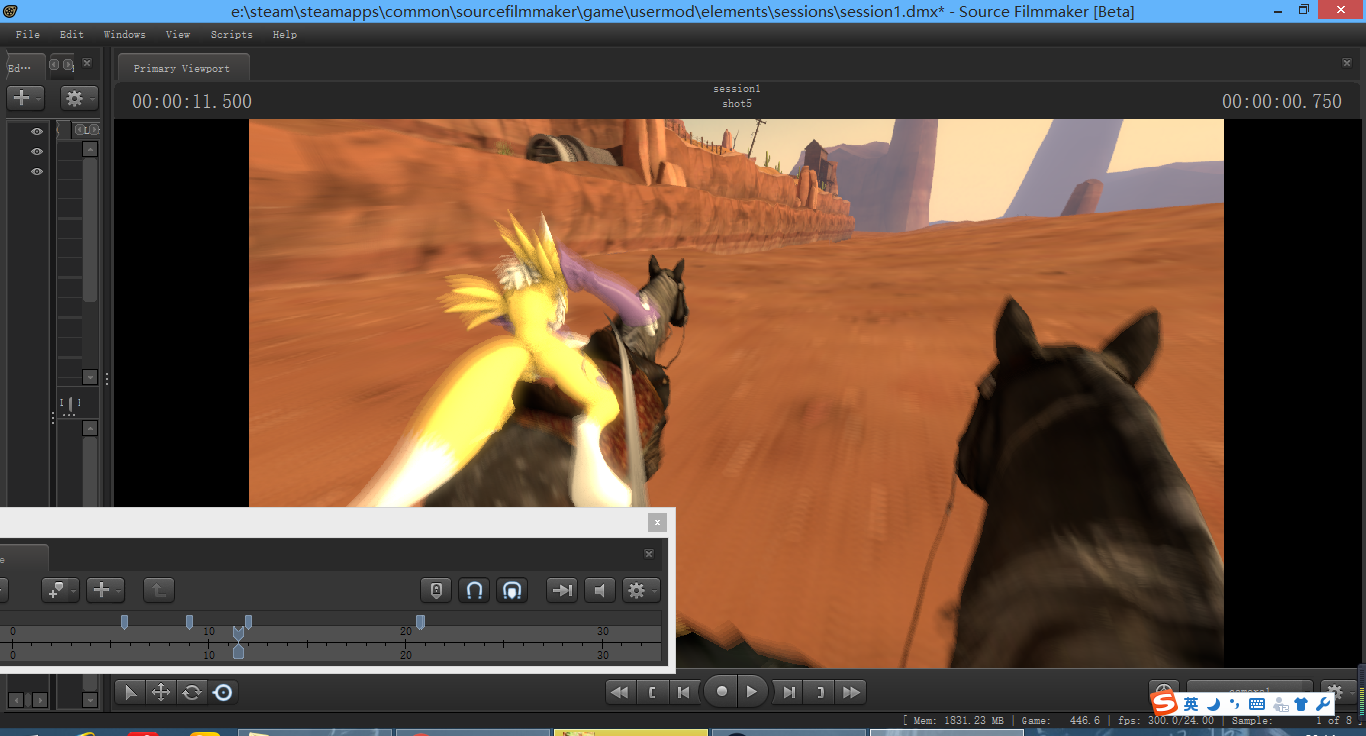The height and width of the screenshot is (736, 1366).
Task: Click the left bracket previous-clip playback button
Action: [653, 692]
